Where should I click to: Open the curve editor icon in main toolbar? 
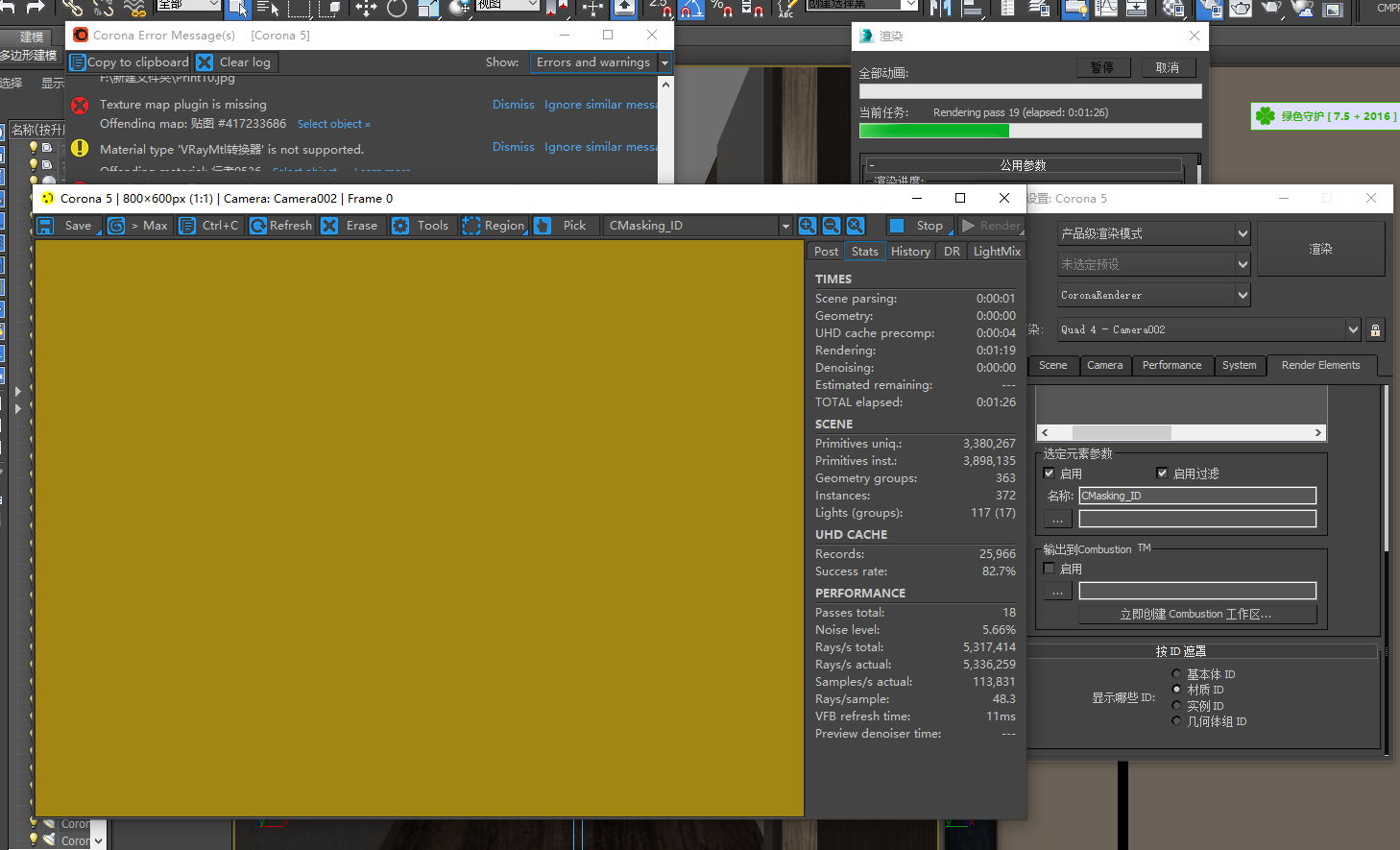[1106, 9]
